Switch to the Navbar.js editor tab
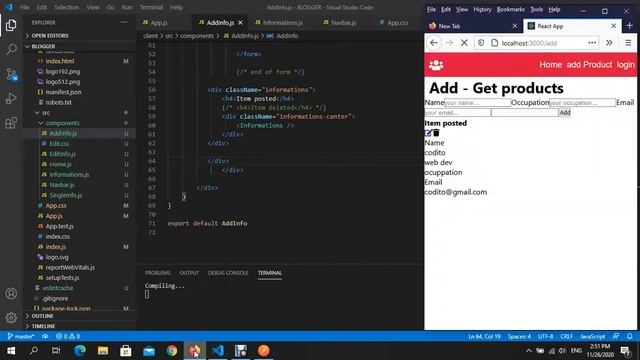Screen dimensions: 640x360 coord(343,23)
